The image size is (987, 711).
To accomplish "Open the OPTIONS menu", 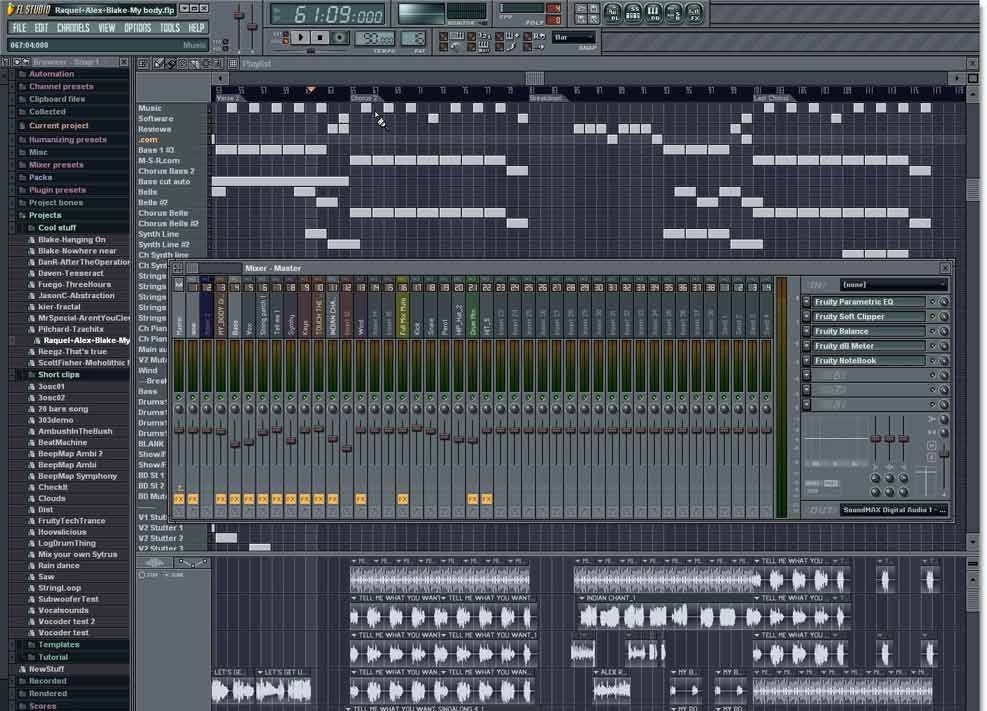I will [x=137, y=28].
